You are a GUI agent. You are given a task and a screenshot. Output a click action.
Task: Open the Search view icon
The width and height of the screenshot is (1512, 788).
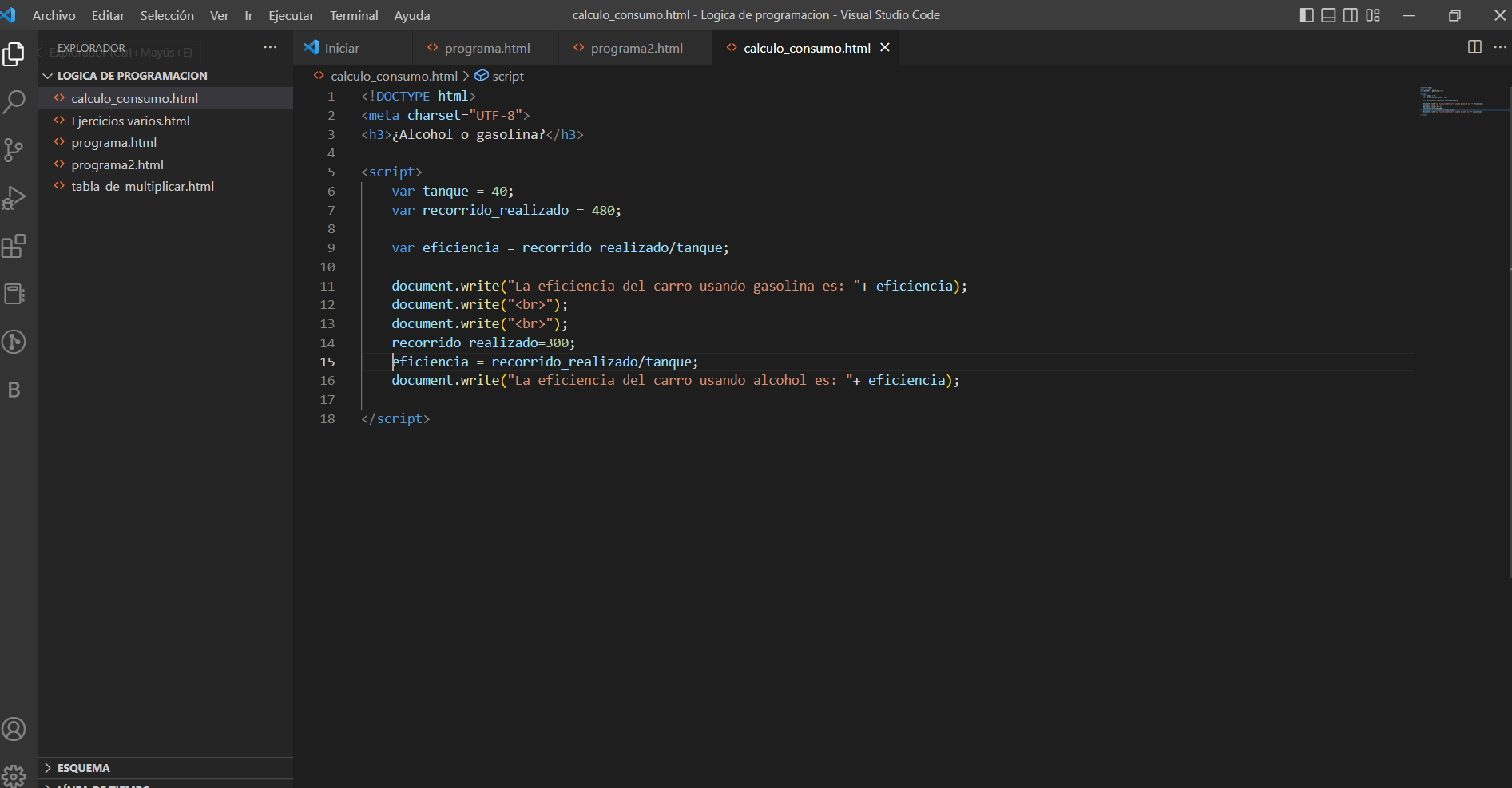(x=14, y=101)
